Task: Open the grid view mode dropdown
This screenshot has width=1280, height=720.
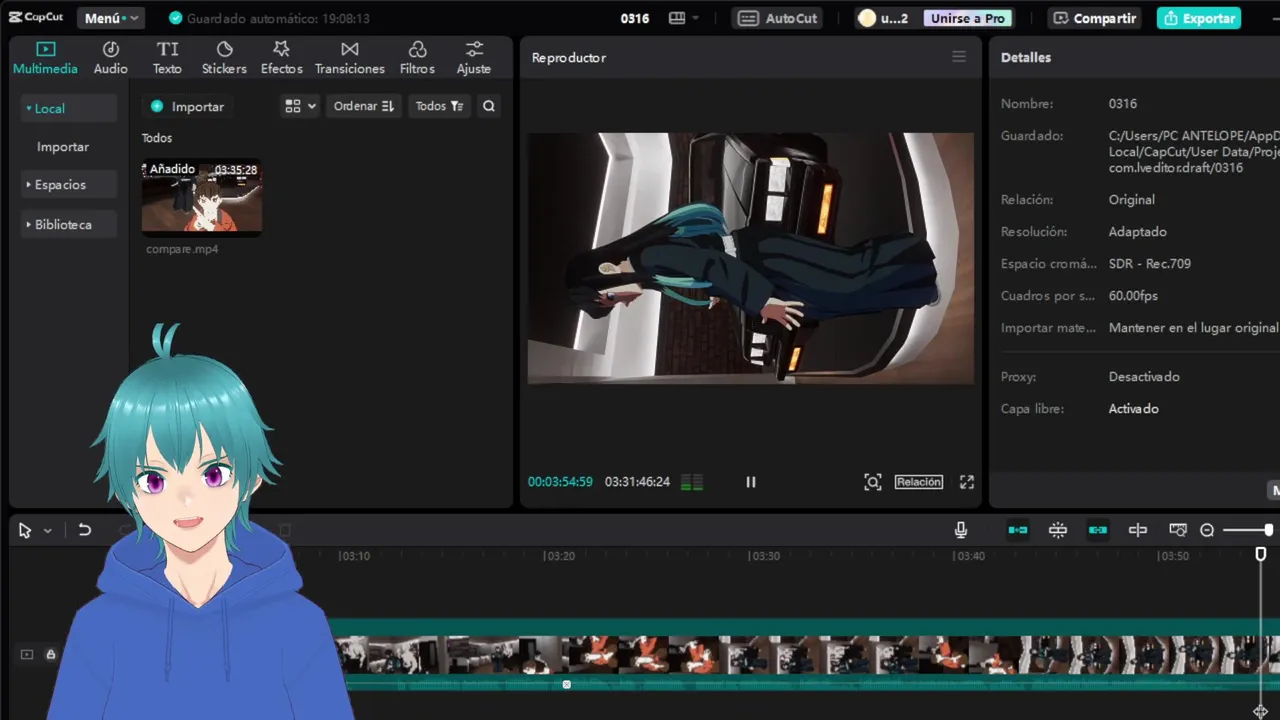Action: [300, 106]
